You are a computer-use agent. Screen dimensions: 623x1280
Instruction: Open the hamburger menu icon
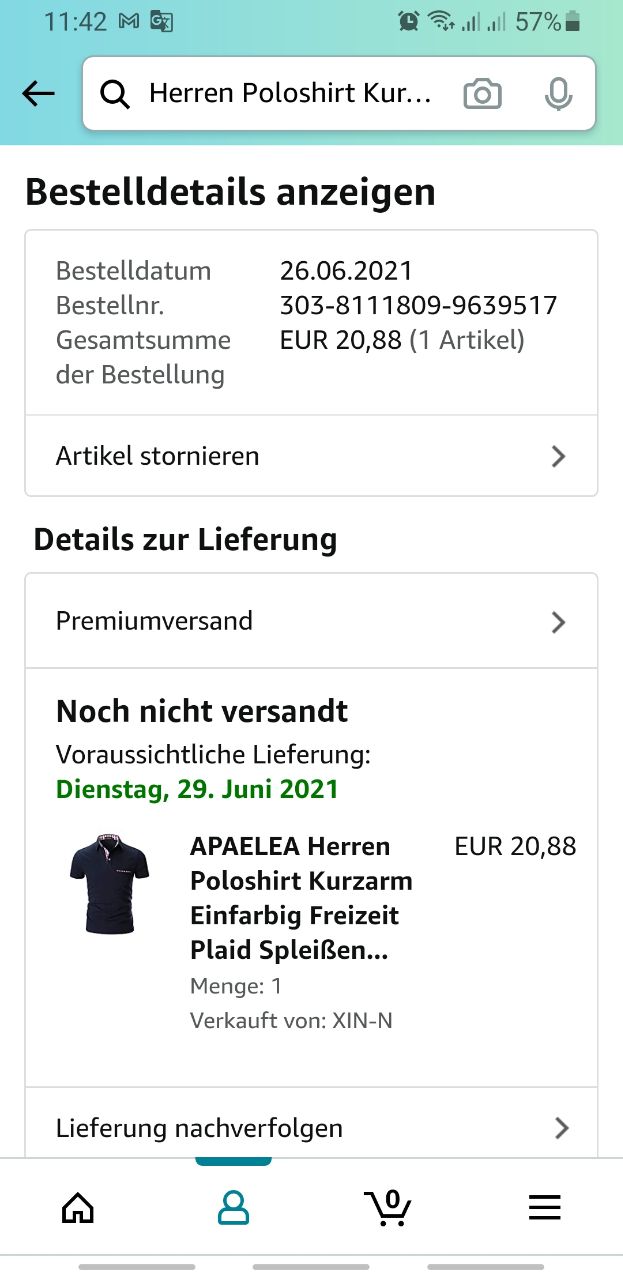(x=544, y=1207)
